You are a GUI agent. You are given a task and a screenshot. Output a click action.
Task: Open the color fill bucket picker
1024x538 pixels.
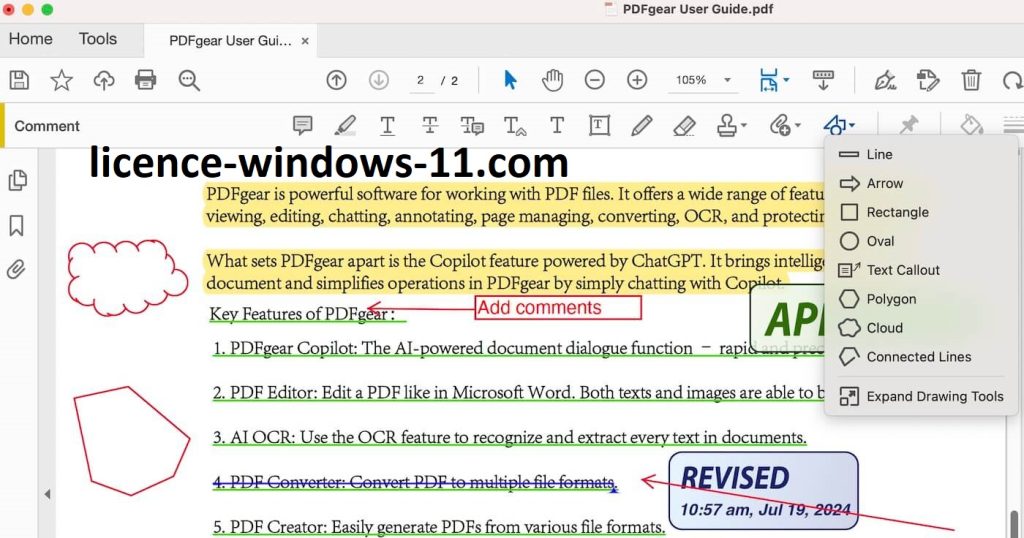click(970, 126)
